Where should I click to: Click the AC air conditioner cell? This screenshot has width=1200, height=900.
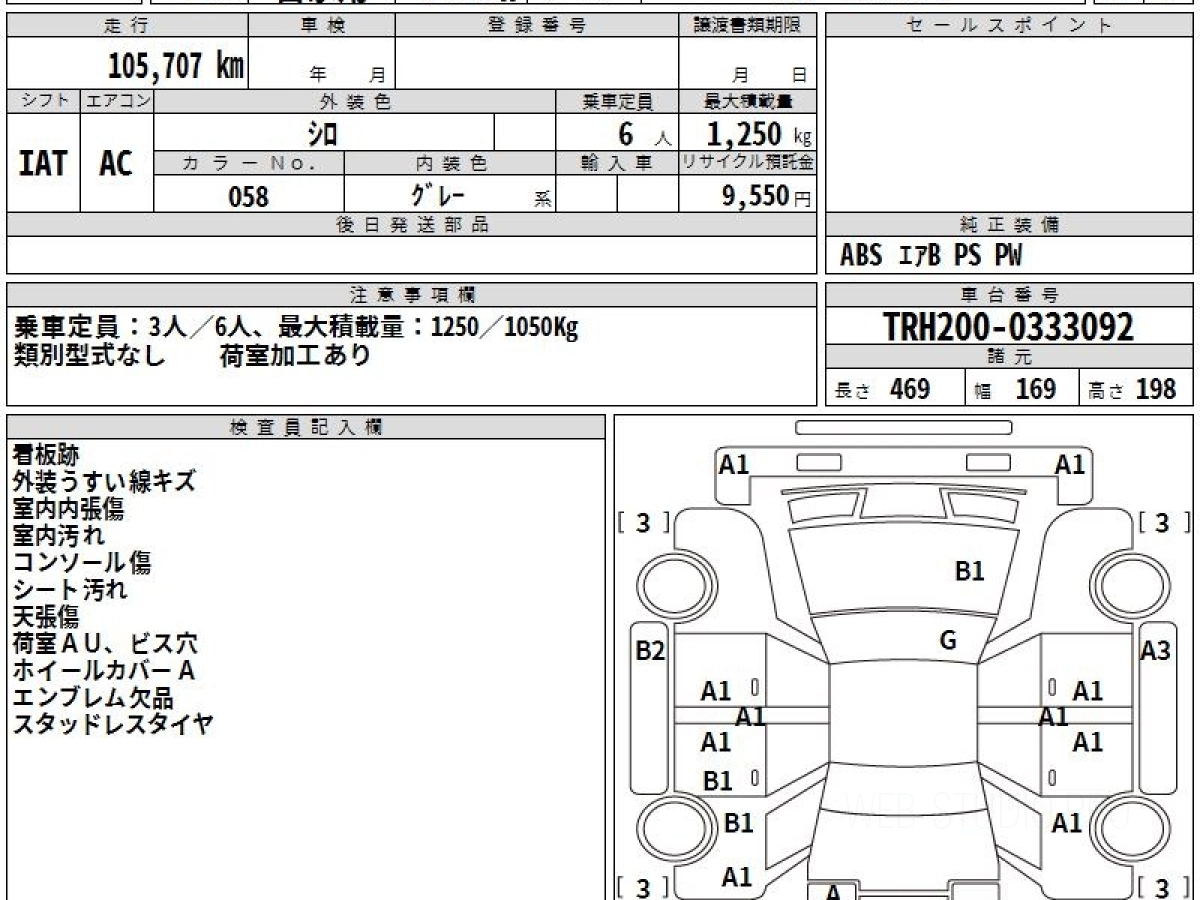point(116,164)
